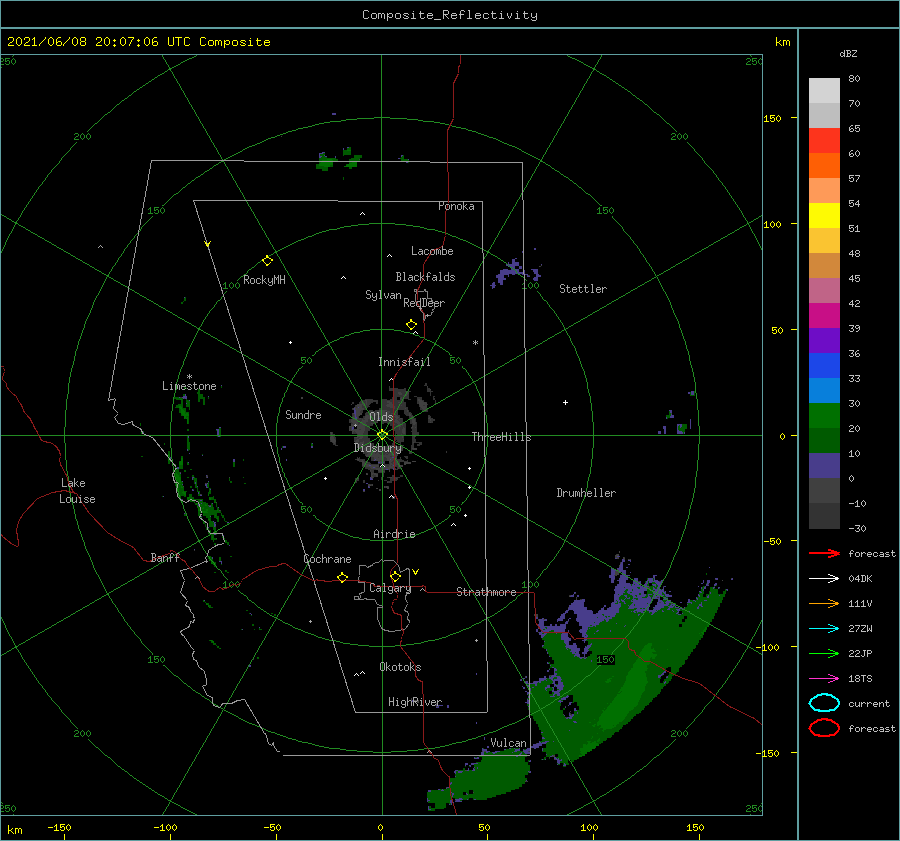
Task: Click the Stettler town label
Action: pos(583,289)
